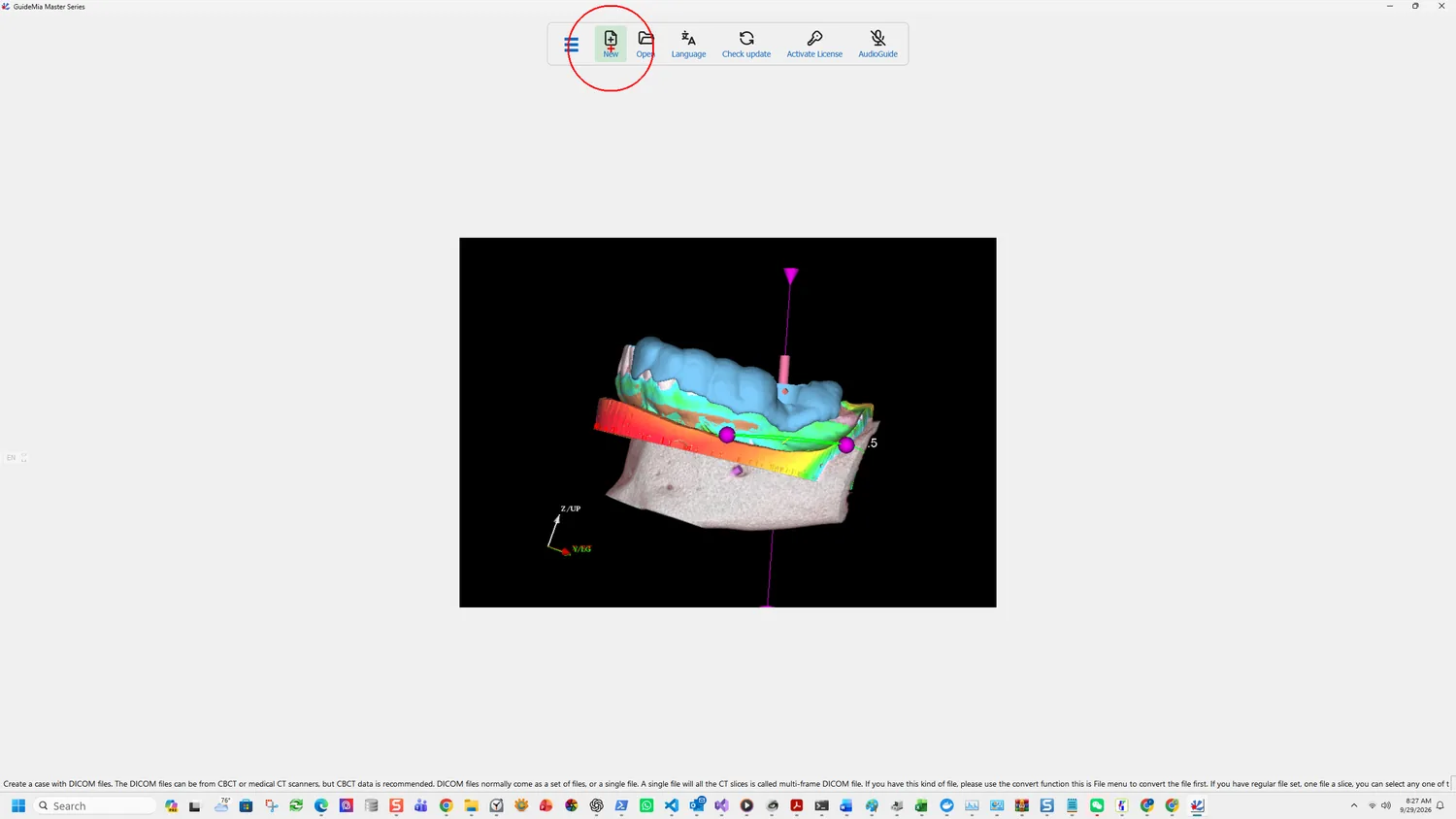Create a new case with New
The image size is (1456, 819).
click(x=611, y=45)
